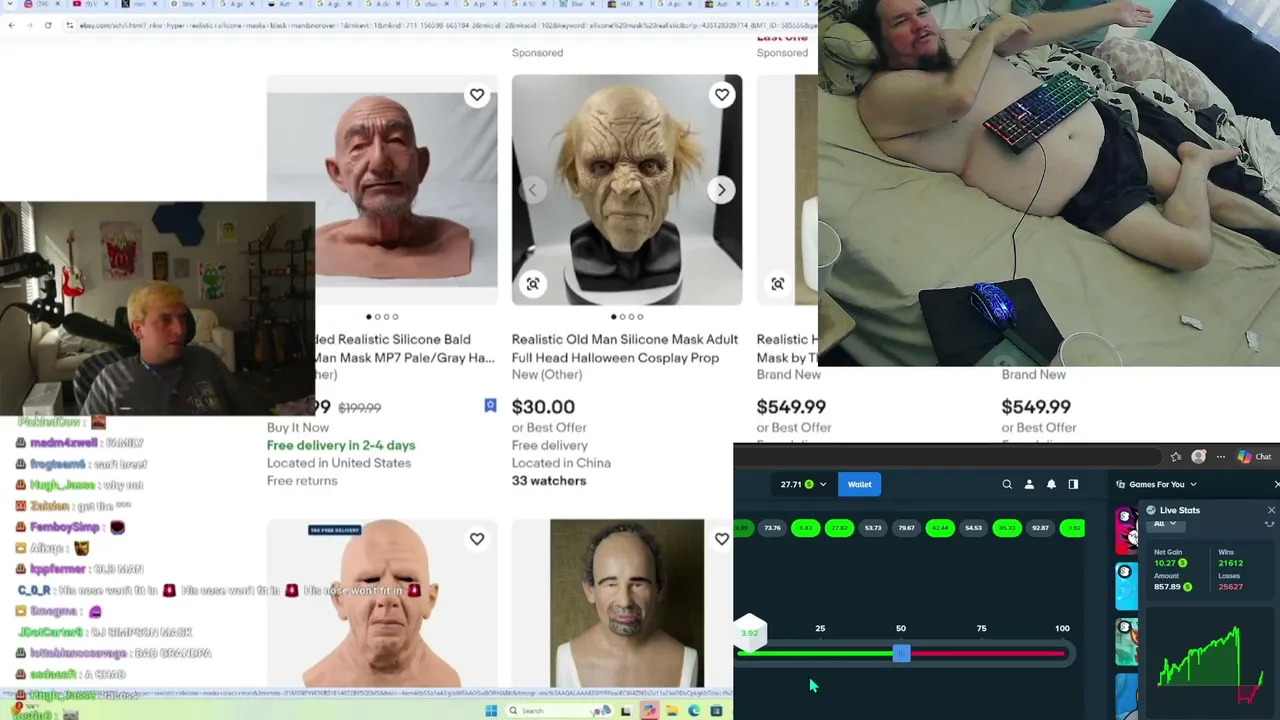This screenshot has width=1280, height=720.
Task: Open the Windows Start menu
Action: coord(491,711)
